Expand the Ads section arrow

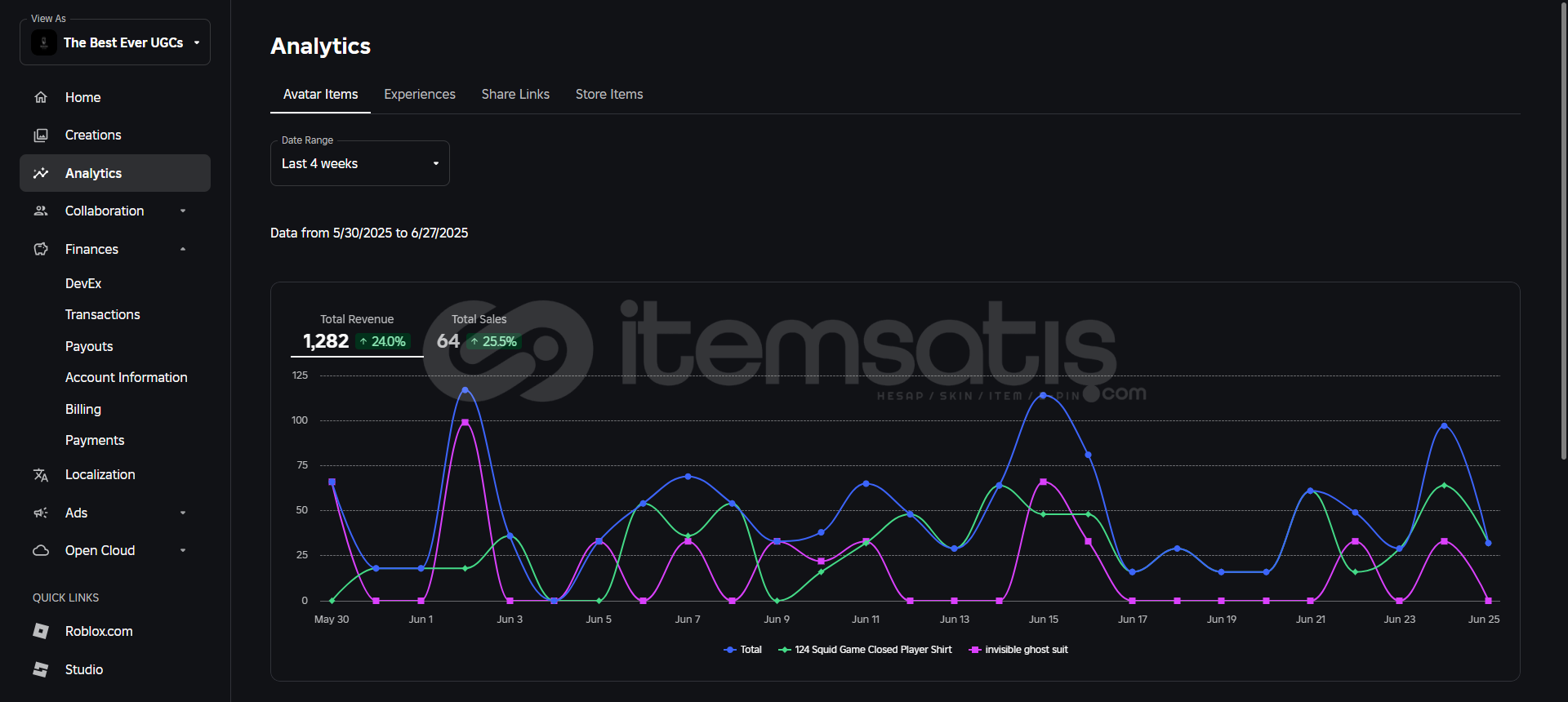click(x=183, y=513)
